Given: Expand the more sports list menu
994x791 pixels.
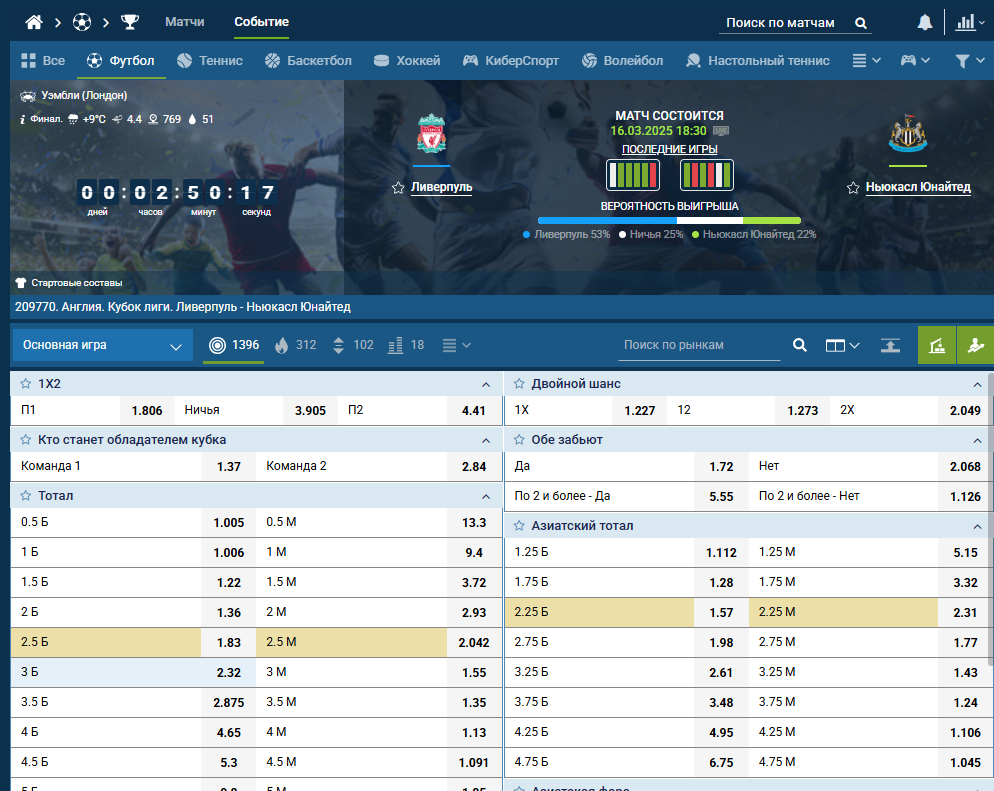Looking at the screenshot, I should pyautogui.click(x=866, y=61).
